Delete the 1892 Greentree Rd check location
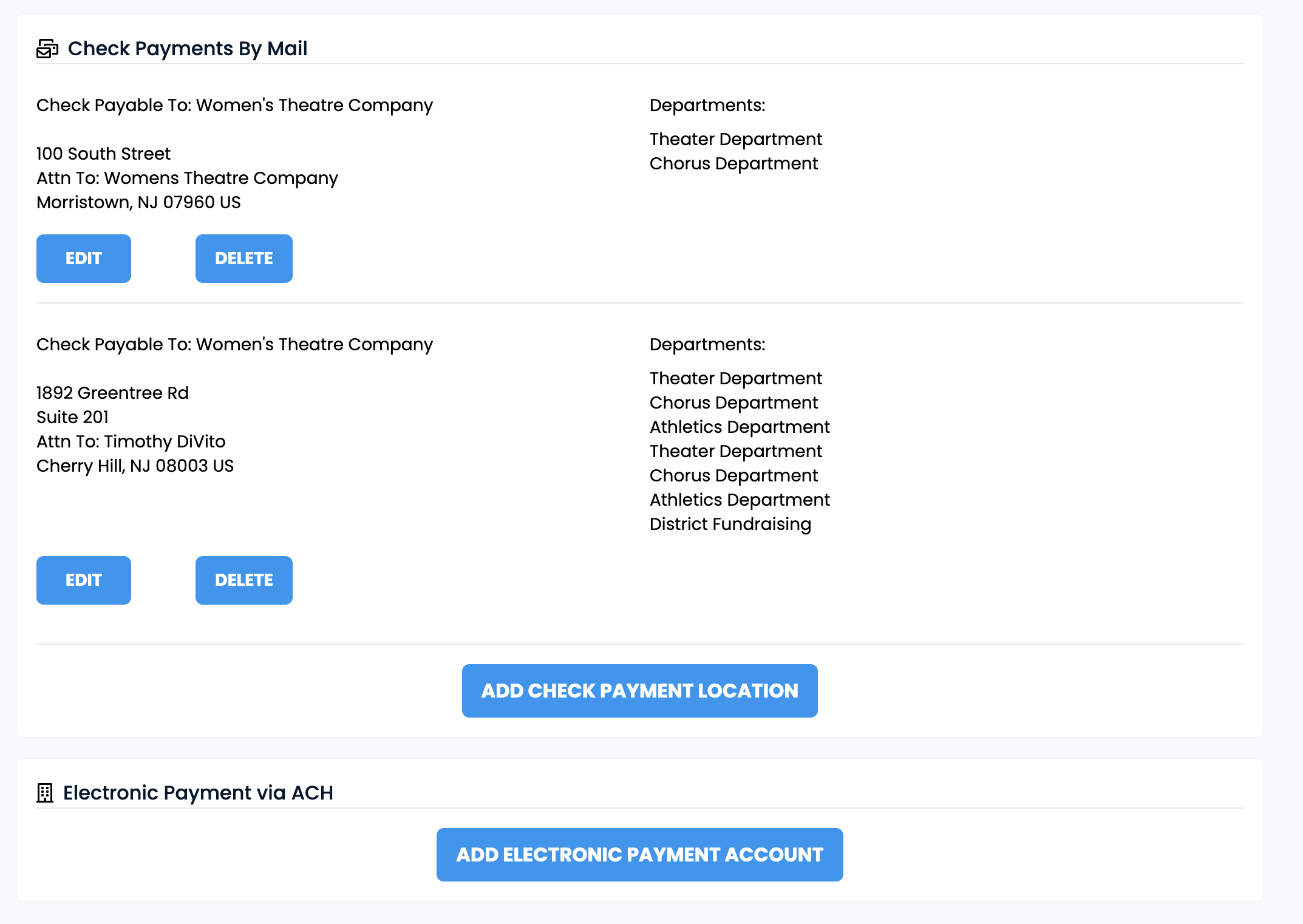This screenshot has height=924, width=1303. point(244,580)
